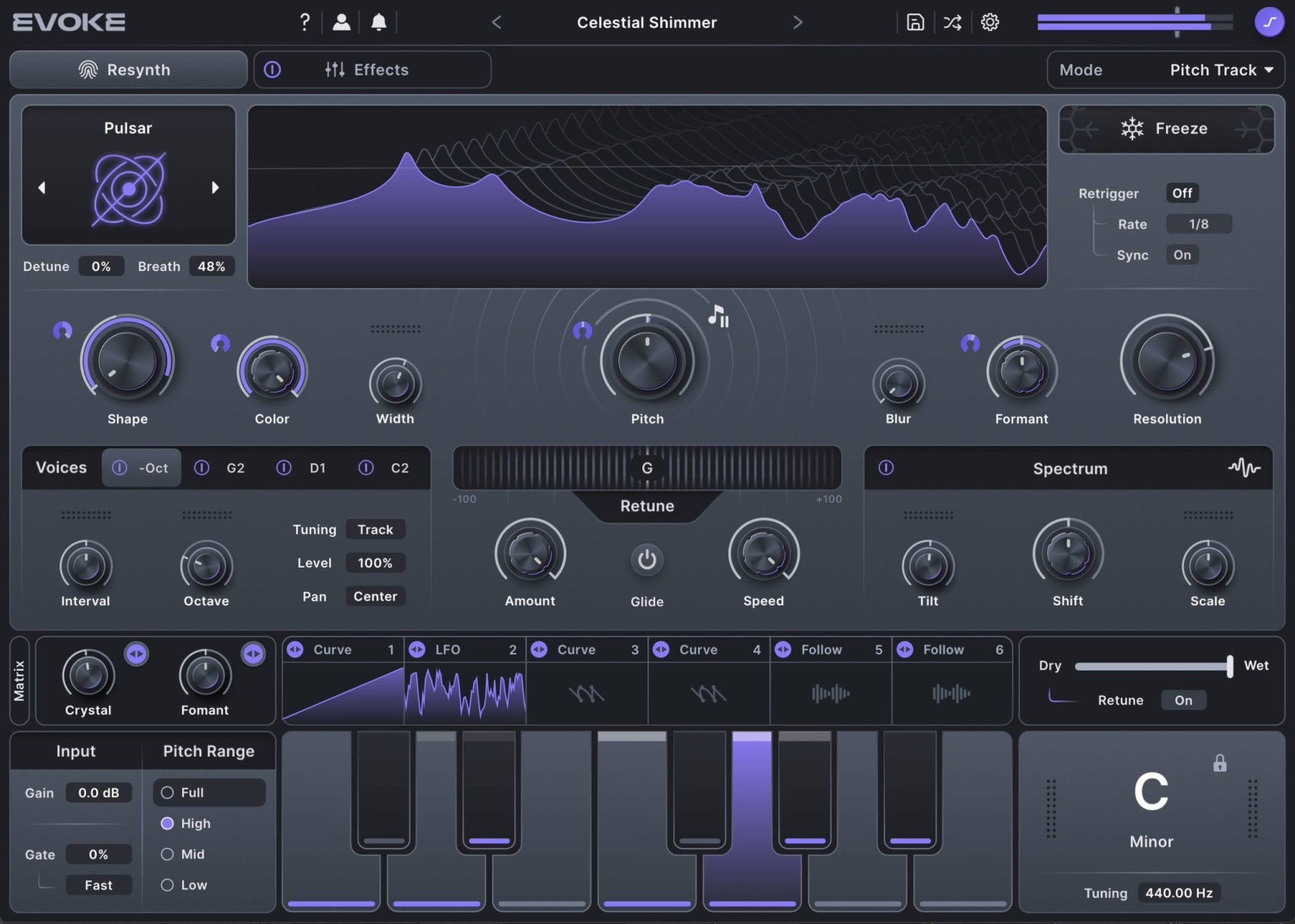Click the user account icon

tap(342, 22)
